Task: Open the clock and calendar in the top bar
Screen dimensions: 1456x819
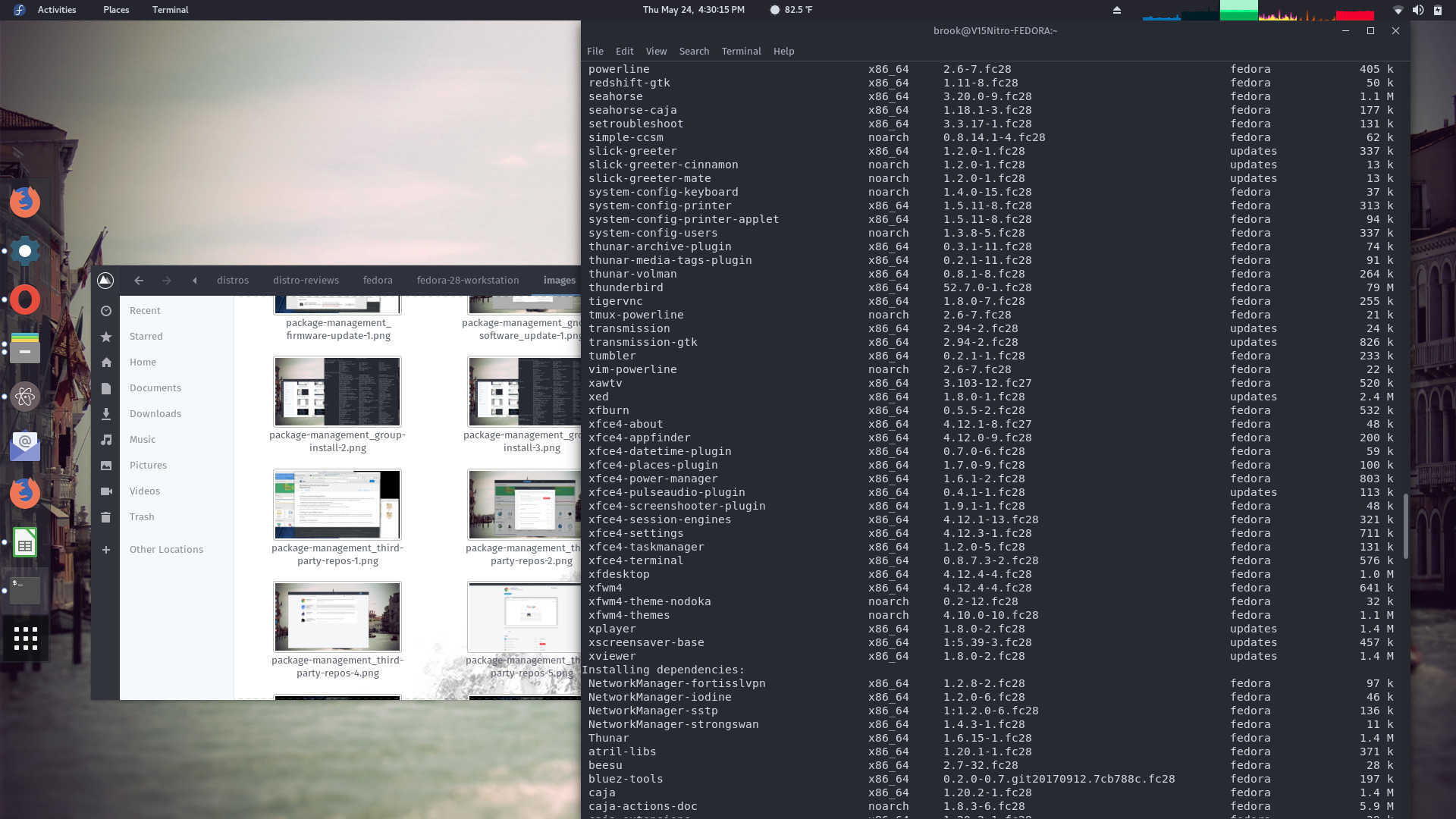Action: coord(693,10)
